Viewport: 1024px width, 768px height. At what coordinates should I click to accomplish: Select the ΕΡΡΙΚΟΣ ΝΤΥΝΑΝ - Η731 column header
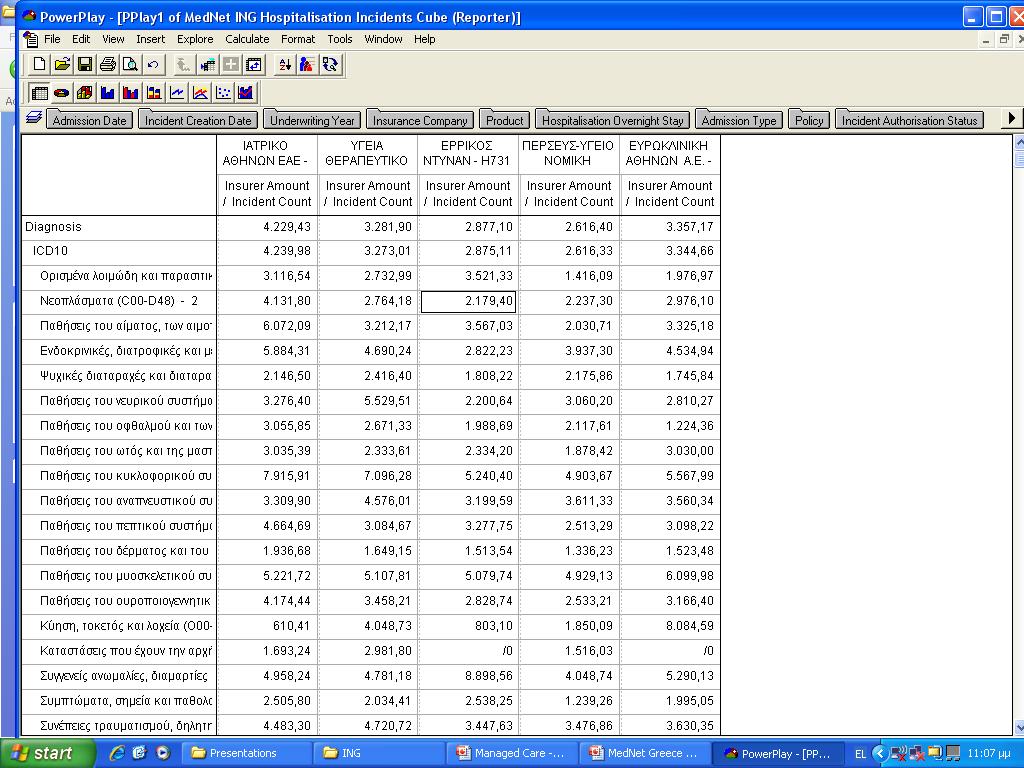pyautogui.click(x=468, y=153)
